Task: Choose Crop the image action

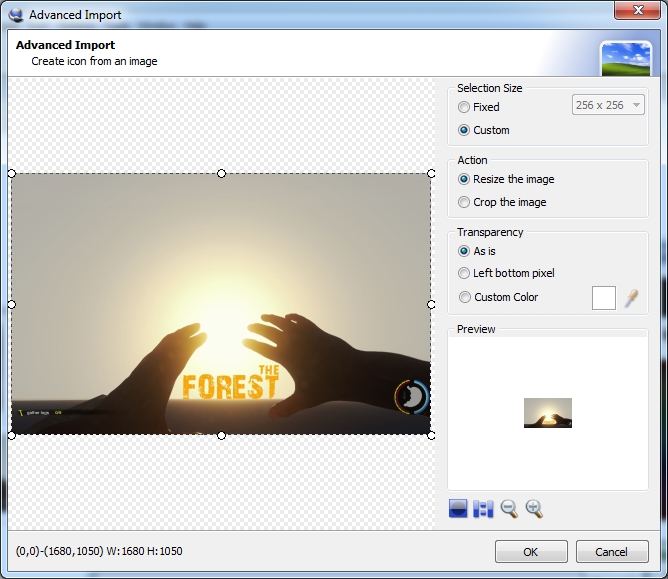Action: [464, 202]
